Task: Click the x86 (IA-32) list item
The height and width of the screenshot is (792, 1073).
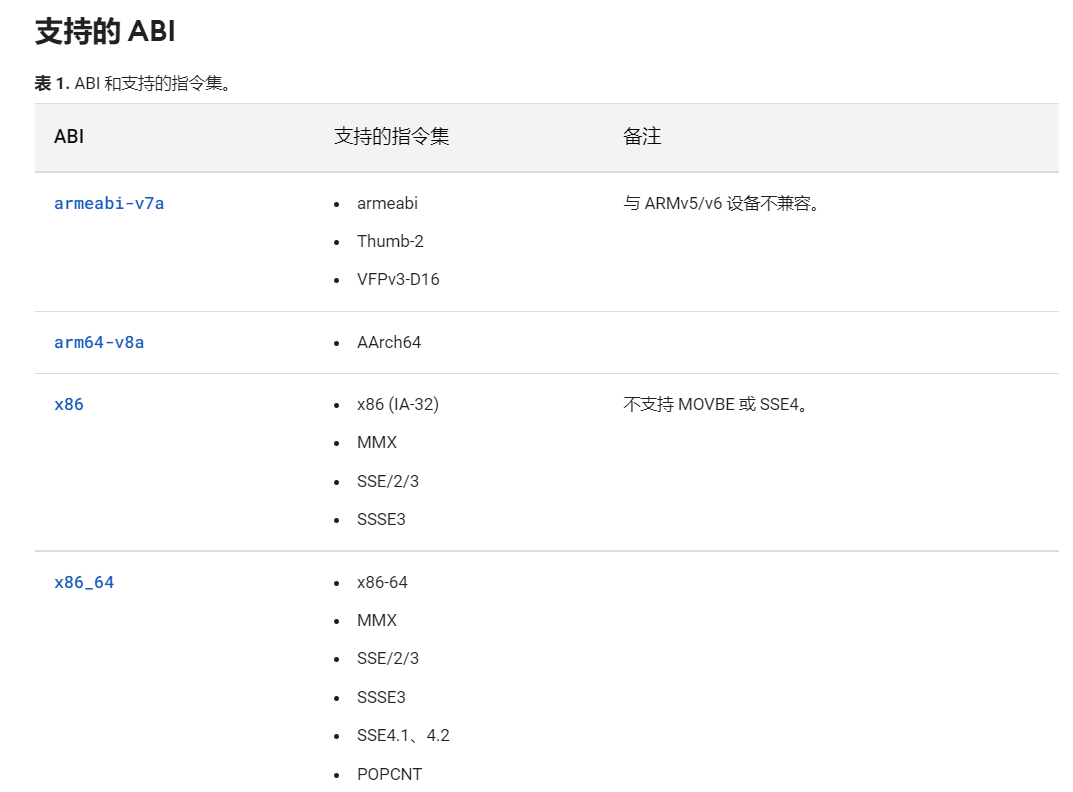Action: tap(398, 405)
